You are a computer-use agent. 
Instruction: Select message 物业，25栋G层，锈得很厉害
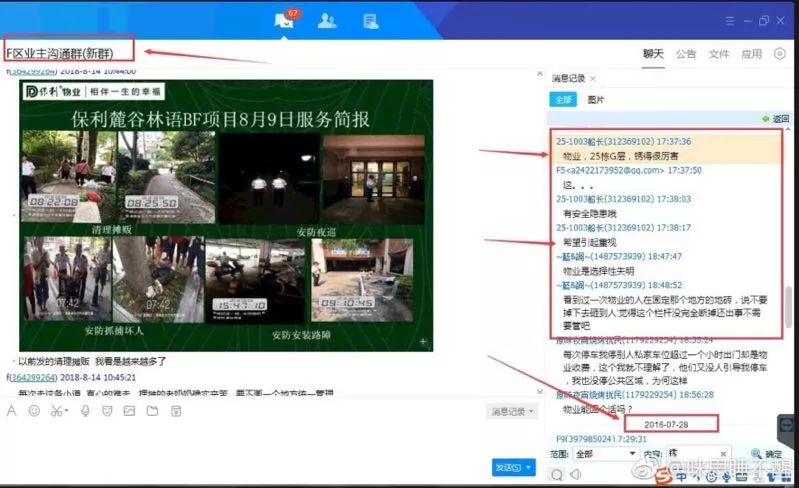pos(621,155)
